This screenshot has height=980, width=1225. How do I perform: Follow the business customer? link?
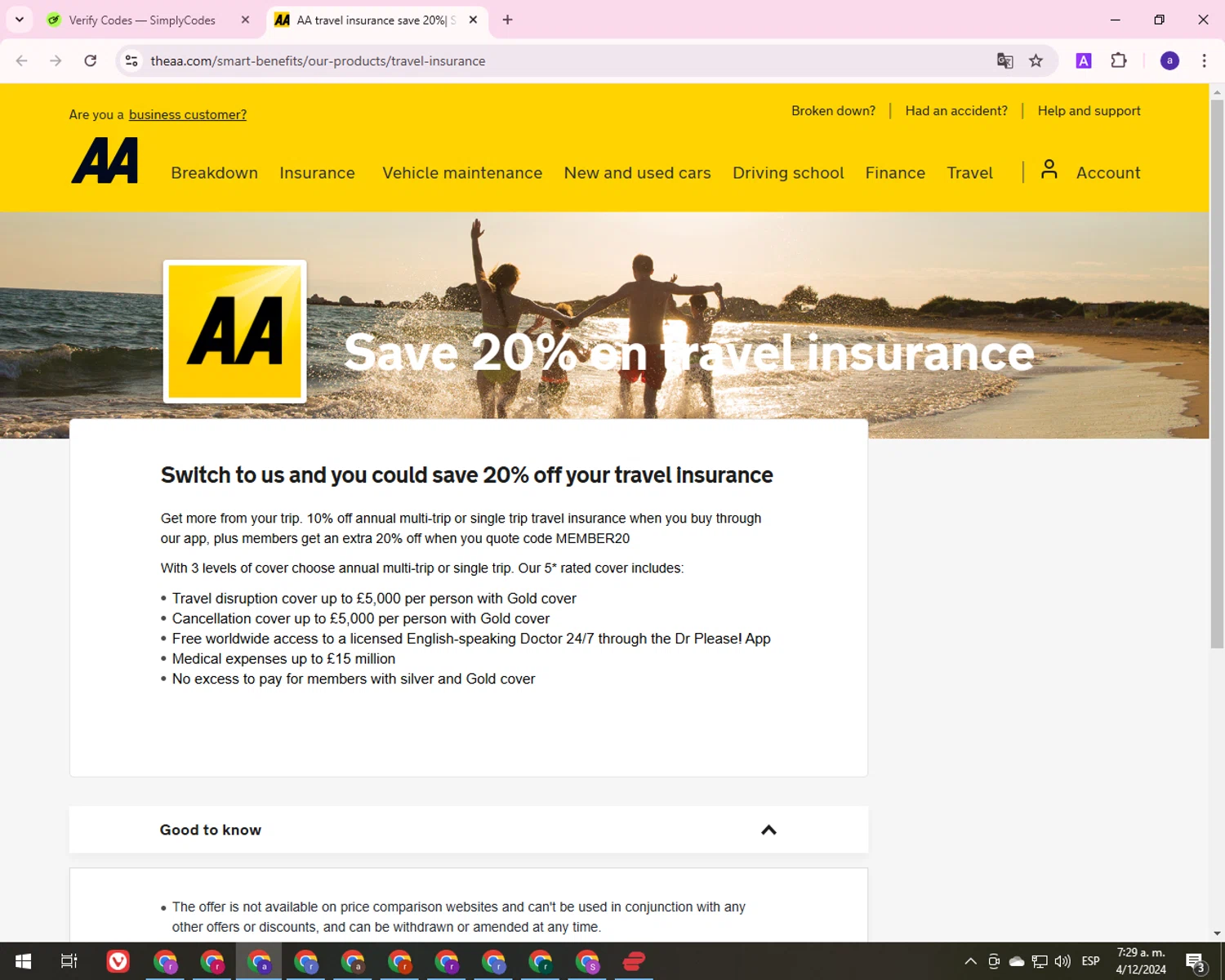click(188, 114)
